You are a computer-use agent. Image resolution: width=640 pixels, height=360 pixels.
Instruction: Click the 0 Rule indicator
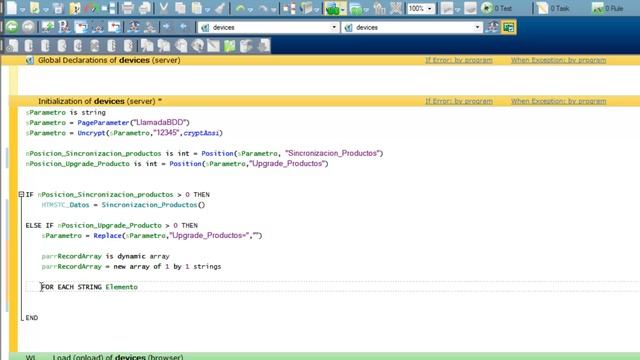(x=608, y=8)
